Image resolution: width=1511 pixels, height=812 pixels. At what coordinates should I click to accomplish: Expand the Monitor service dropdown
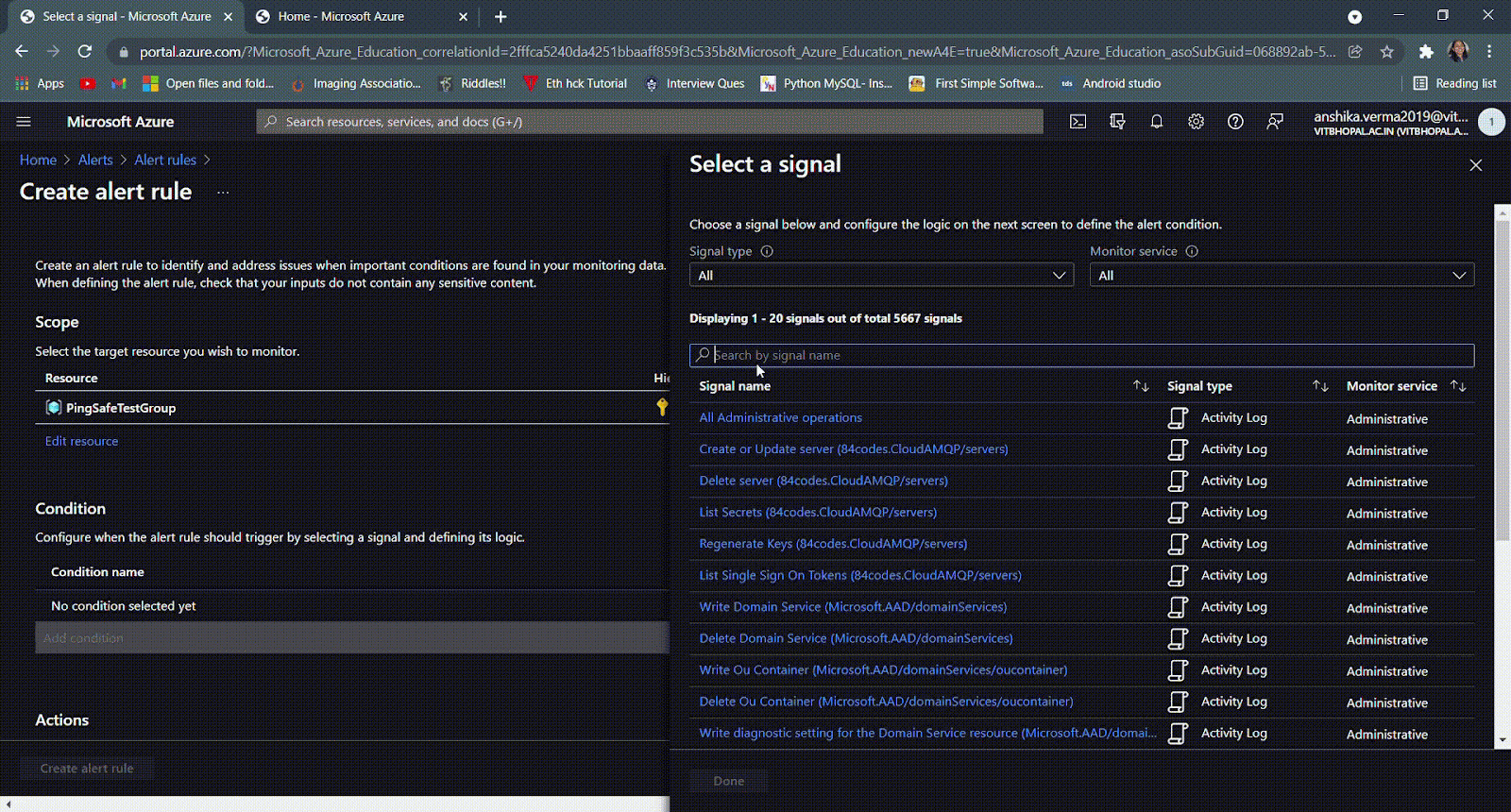1282,276
